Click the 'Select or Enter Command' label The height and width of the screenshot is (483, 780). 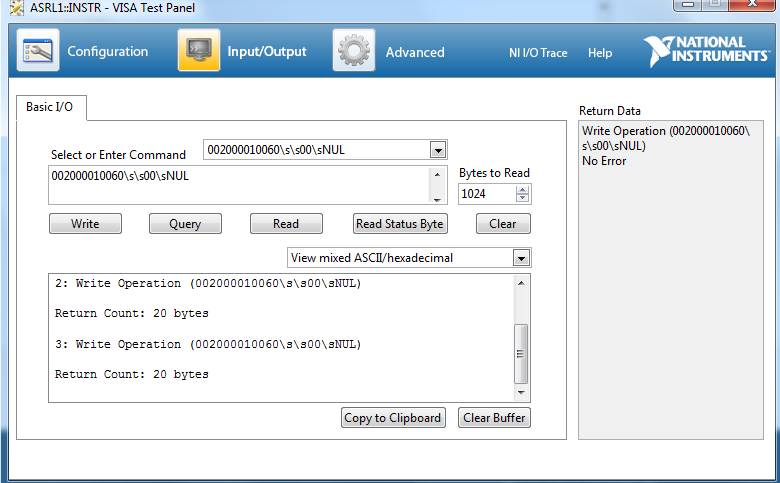click(x=118, y=155)
